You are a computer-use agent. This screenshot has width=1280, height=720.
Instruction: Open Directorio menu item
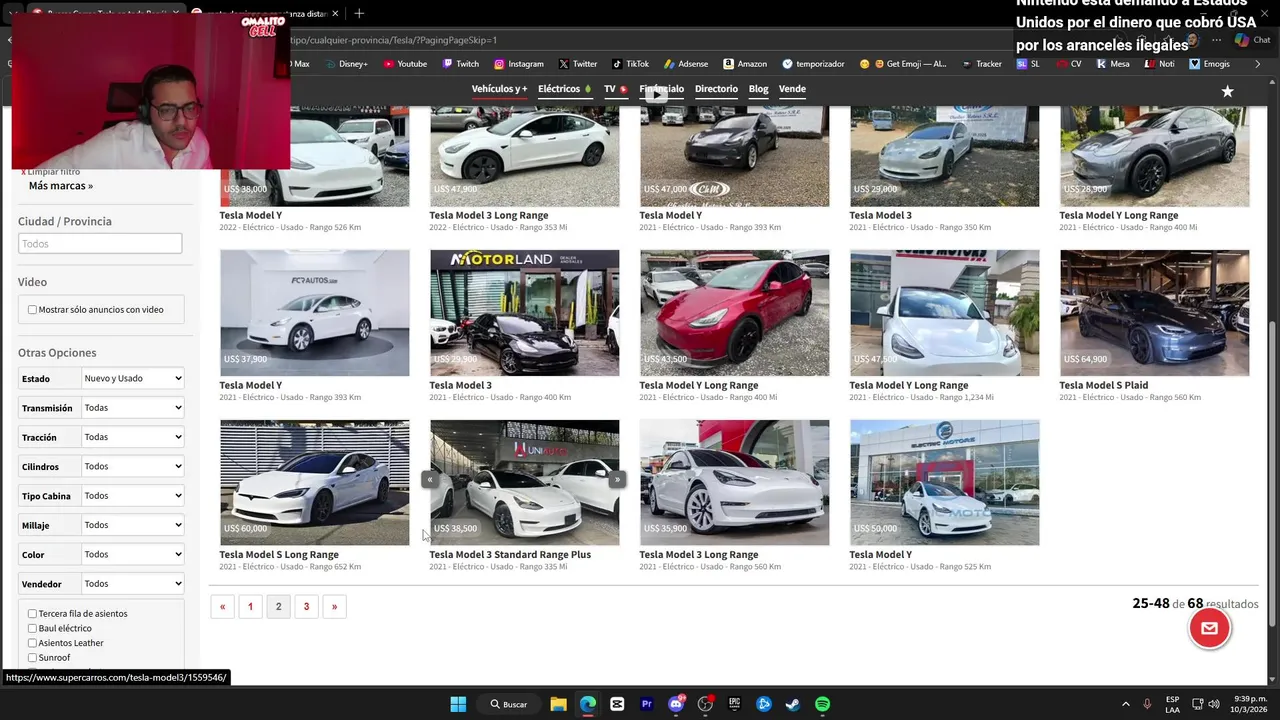[716, 89]
